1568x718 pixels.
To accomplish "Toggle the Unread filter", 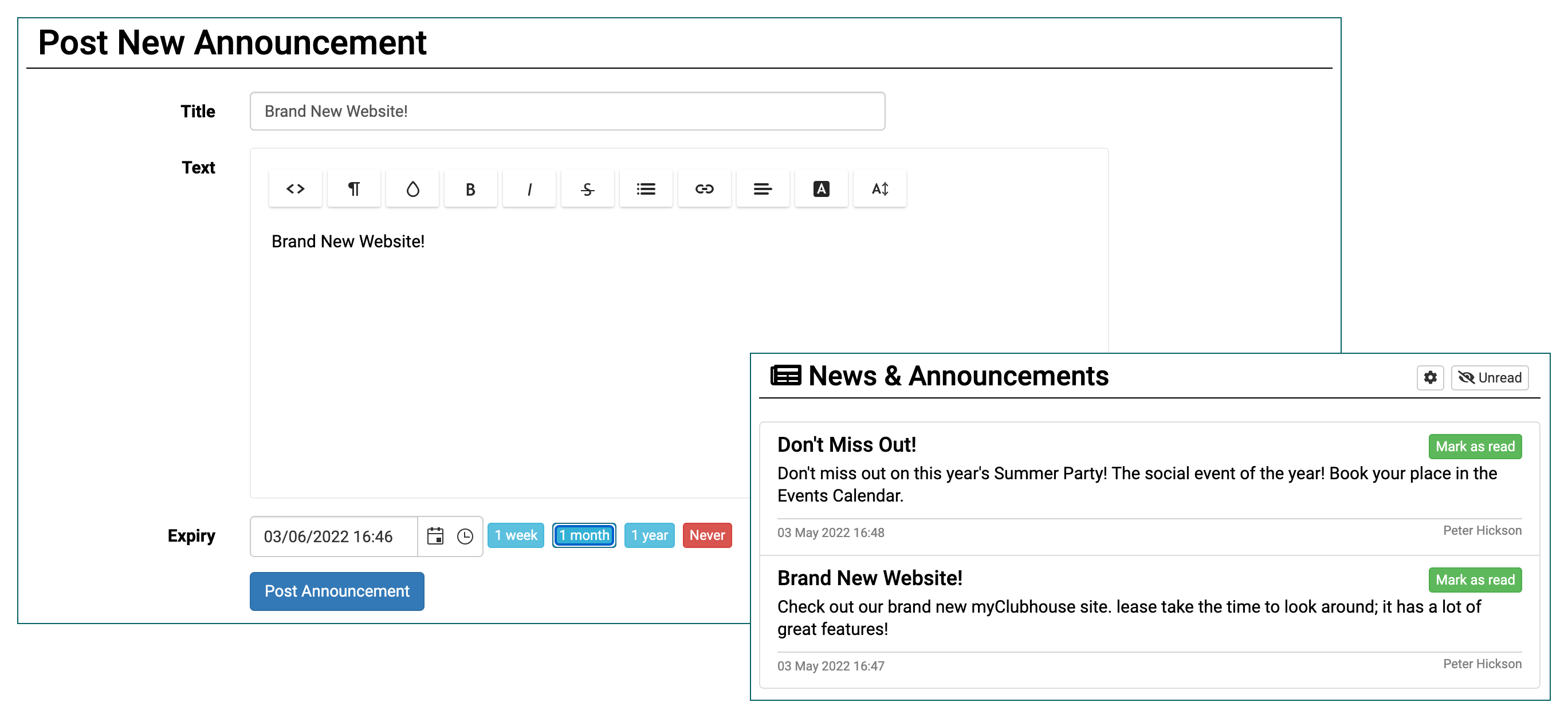I will [1490, 378].
